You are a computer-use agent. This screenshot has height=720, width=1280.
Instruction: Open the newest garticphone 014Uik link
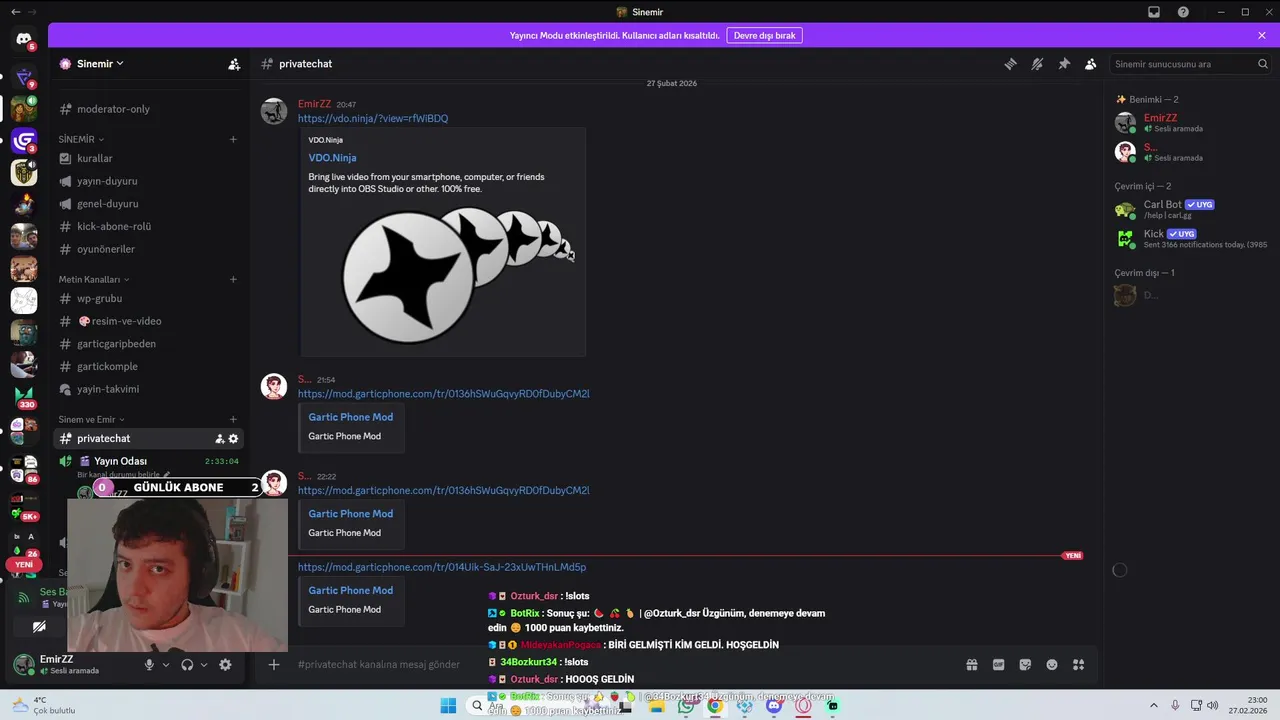tap(442, 567)
